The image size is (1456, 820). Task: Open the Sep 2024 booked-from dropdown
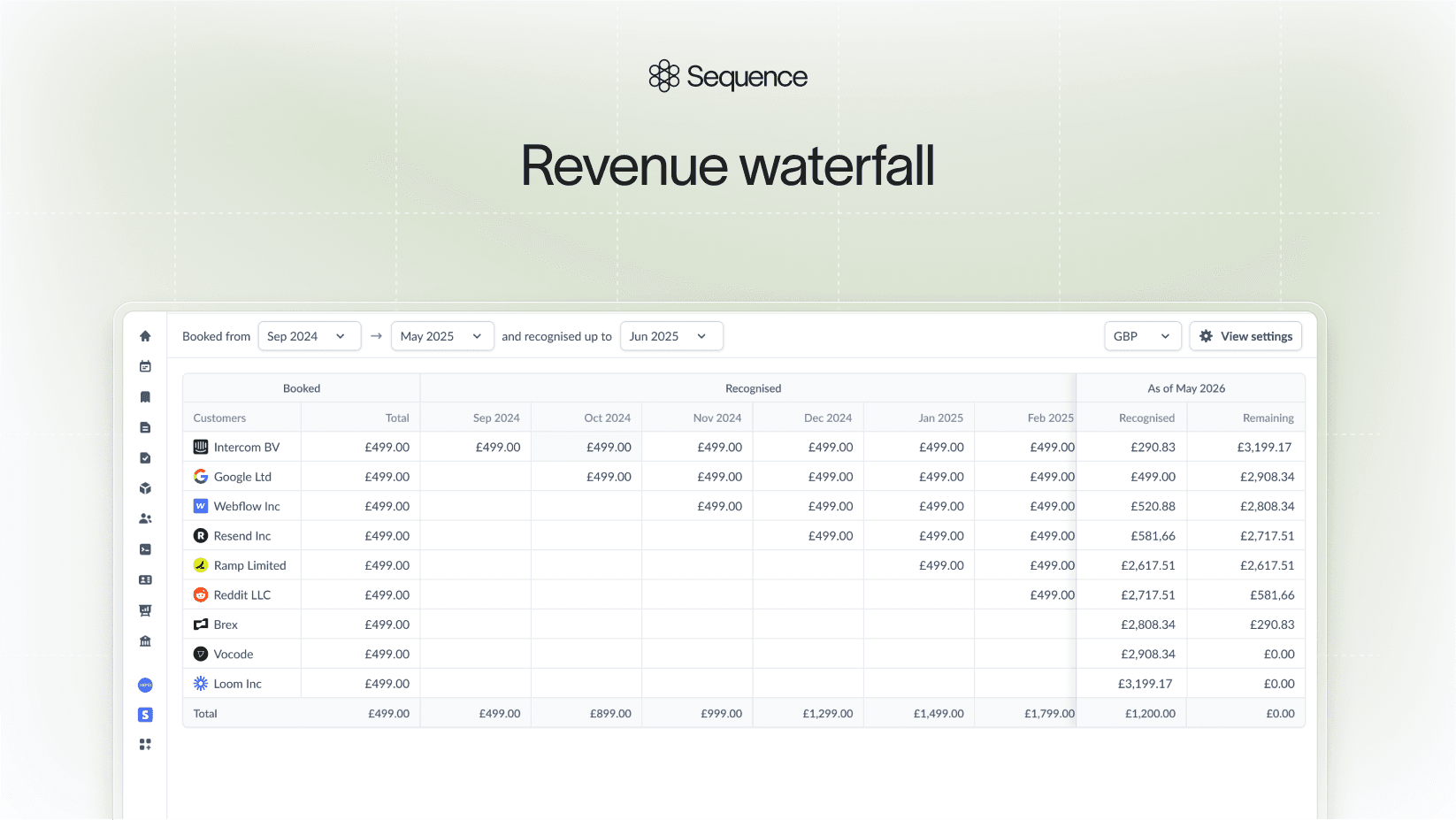309,336
